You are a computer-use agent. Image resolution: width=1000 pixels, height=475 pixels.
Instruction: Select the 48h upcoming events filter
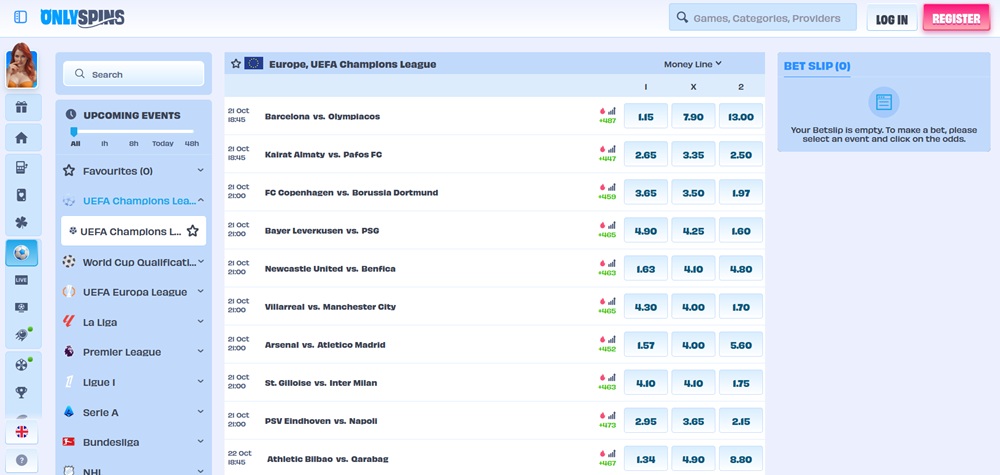click(x=192, y=143)
